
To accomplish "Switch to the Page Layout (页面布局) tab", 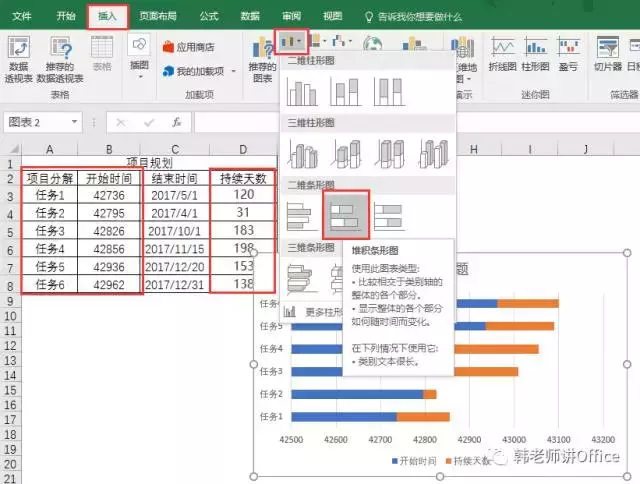I will tap(158, 16).
